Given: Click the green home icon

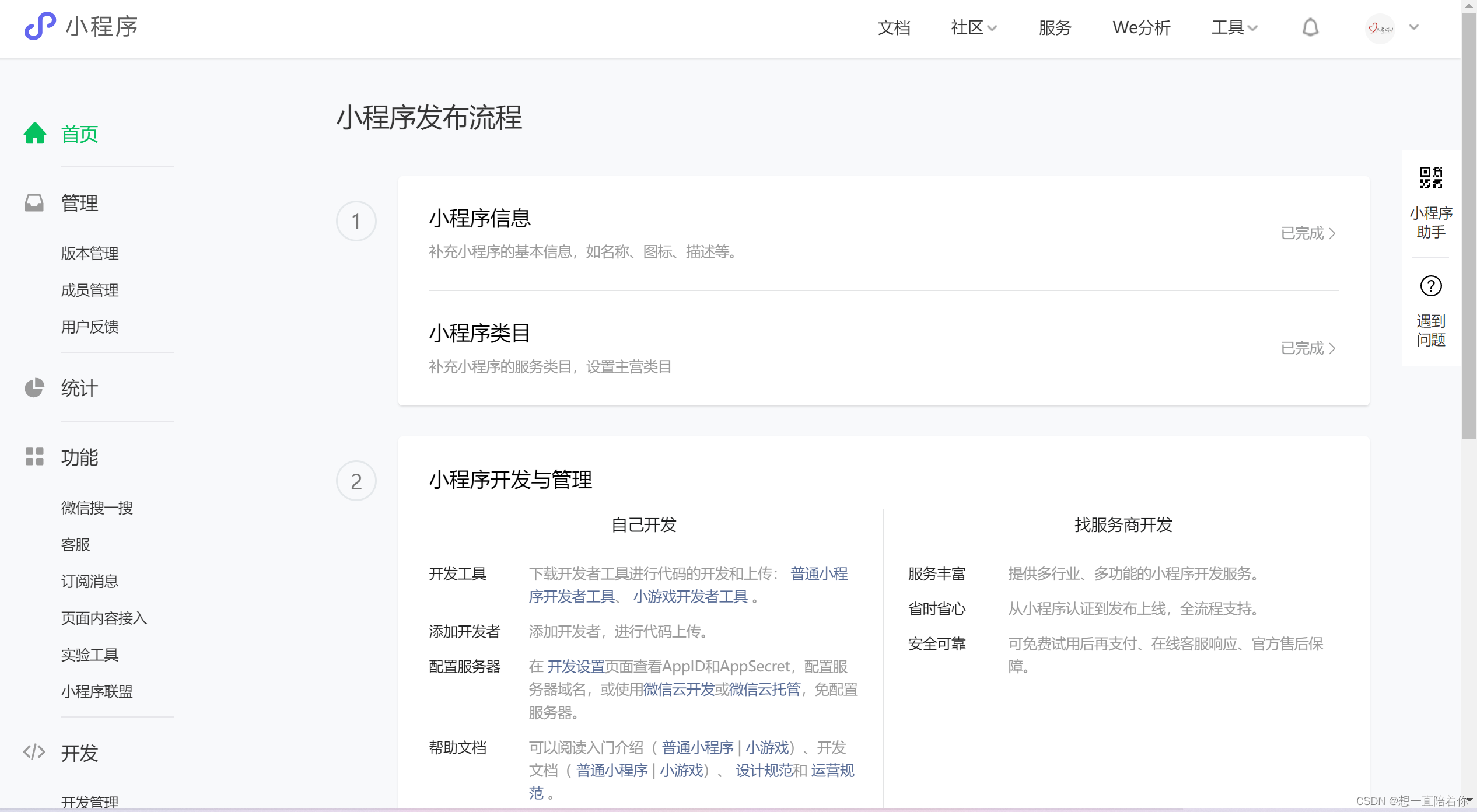Looking at the screenshot, I should pyautogui.click(x=35, y=134).
